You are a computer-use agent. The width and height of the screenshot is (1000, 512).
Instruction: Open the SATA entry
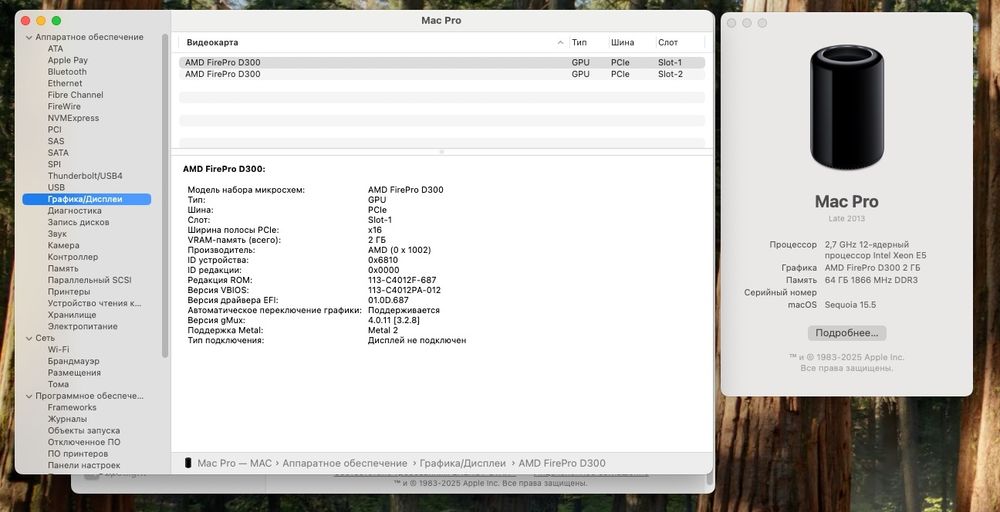coord(57,152)
